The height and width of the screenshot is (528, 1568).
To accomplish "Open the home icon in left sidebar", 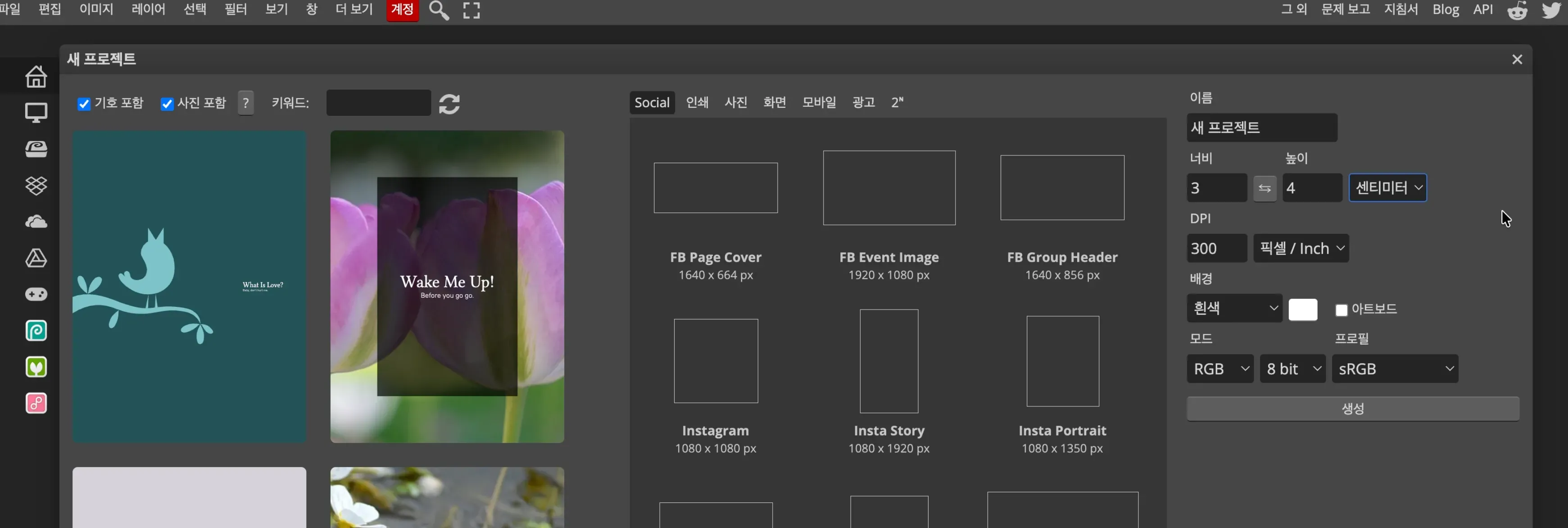I will tap(36, 76).
